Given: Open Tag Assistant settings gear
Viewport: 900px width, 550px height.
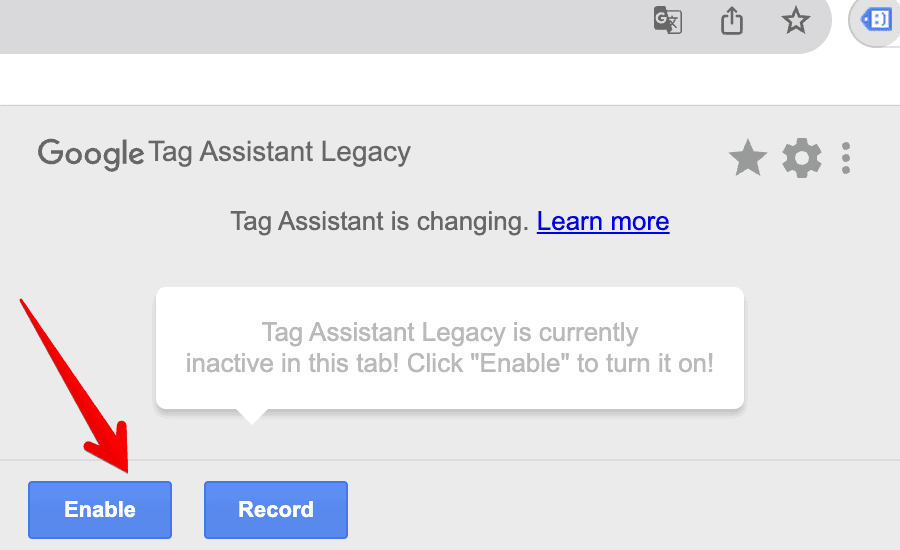Looking at the screenshot, I should (801, 158).
